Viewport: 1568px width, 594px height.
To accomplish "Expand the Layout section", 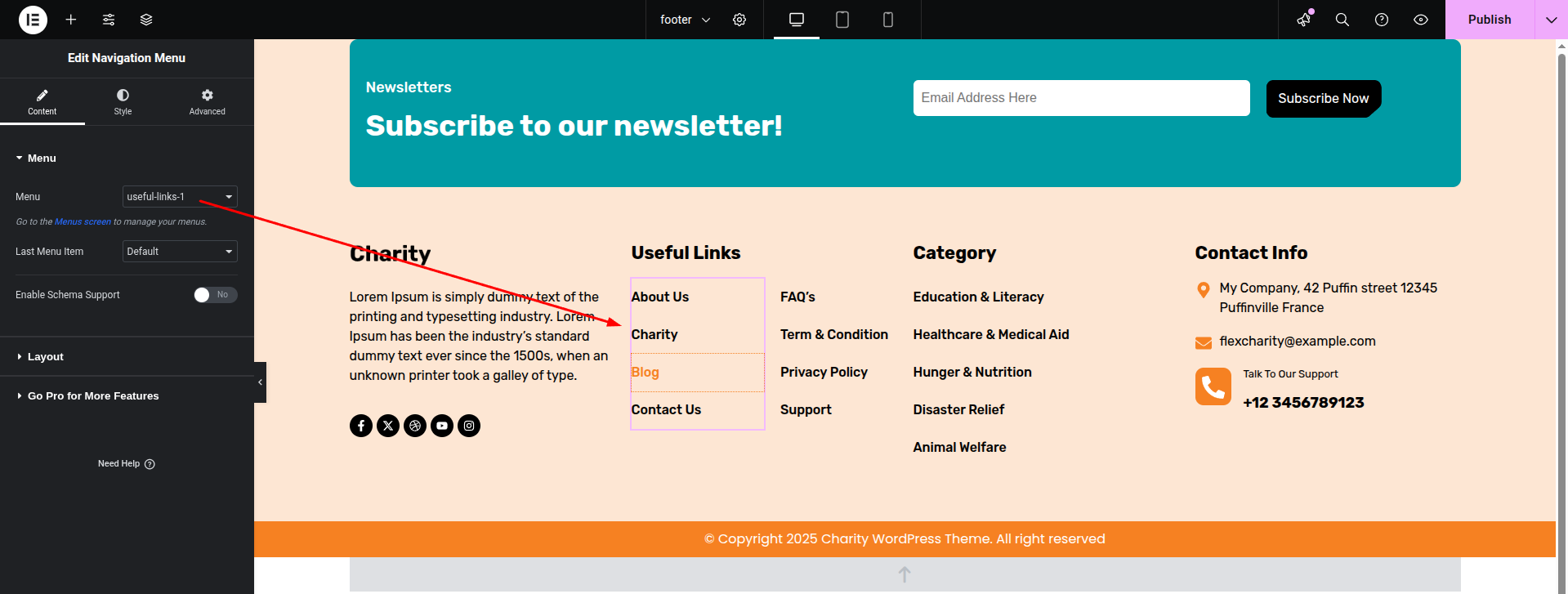I will coord(46,357).
